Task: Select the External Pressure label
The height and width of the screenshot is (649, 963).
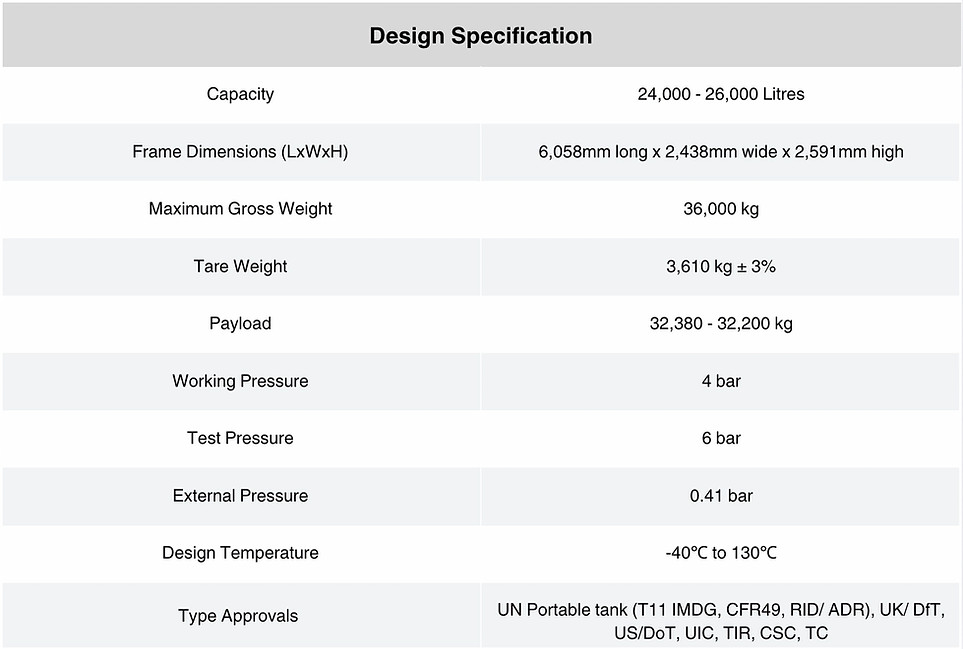Action: (240, 495)
